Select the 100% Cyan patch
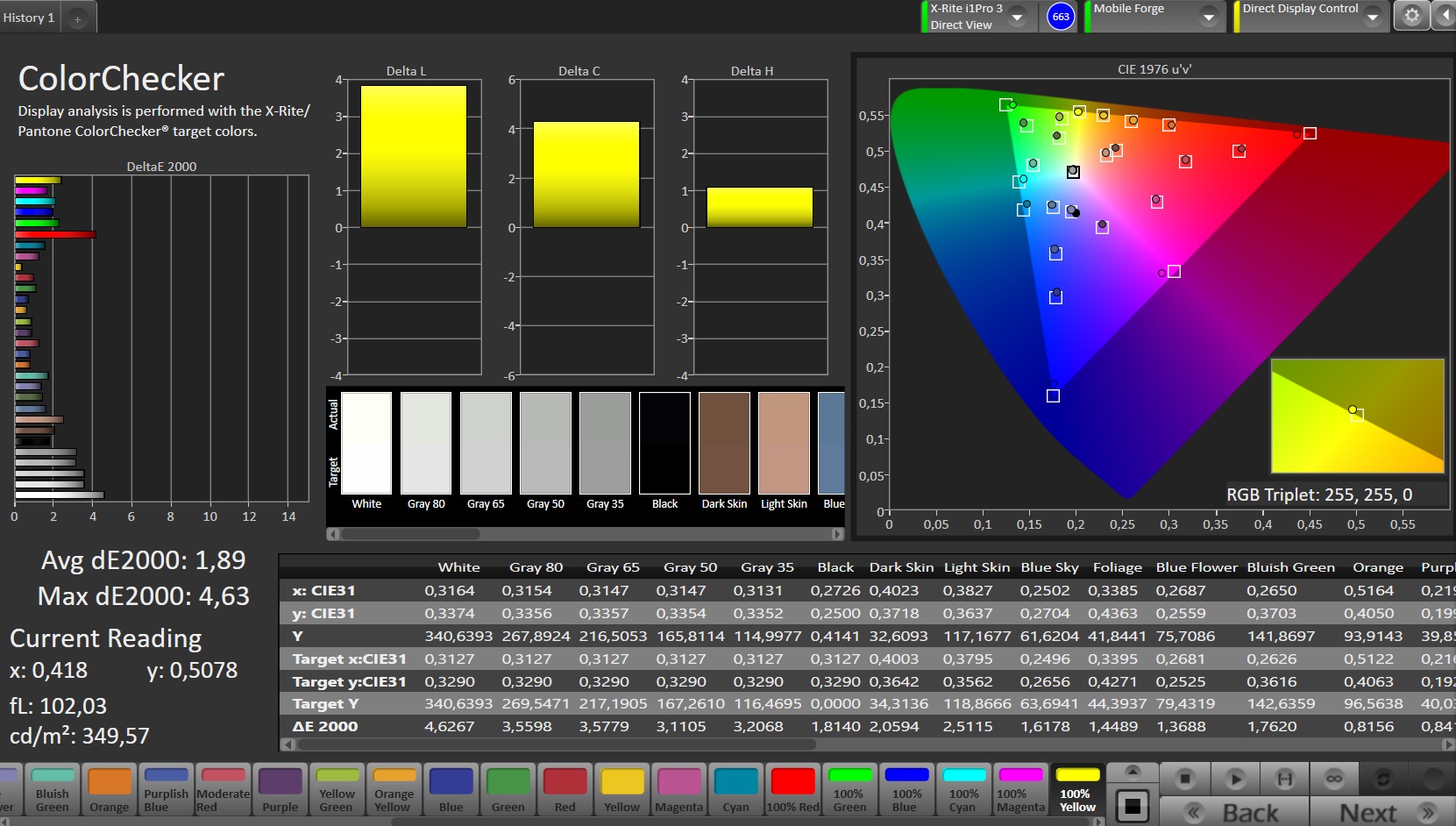The image size is (1456, 826). (x=962, y=789)
